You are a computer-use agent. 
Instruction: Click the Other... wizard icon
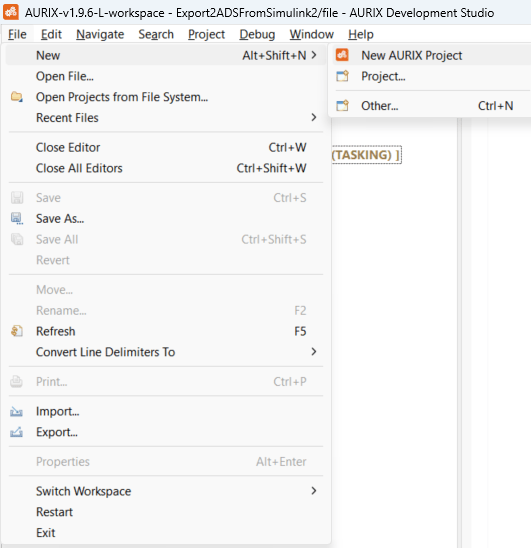point(342,105)
